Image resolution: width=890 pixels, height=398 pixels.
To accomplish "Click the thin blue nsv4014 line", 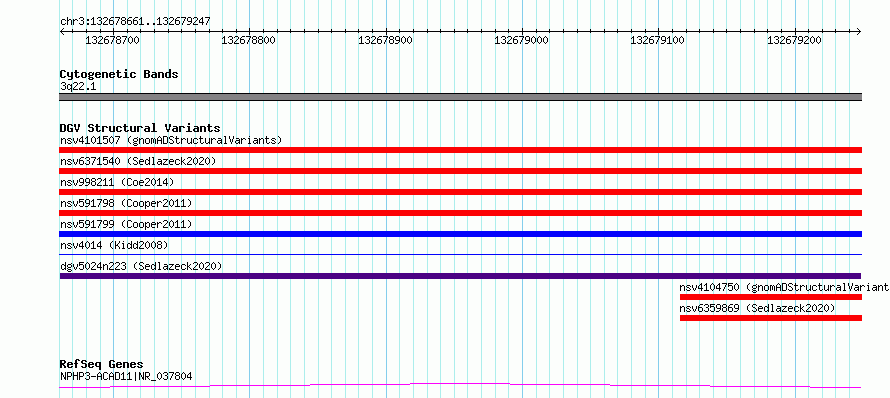I will (460, 255).
